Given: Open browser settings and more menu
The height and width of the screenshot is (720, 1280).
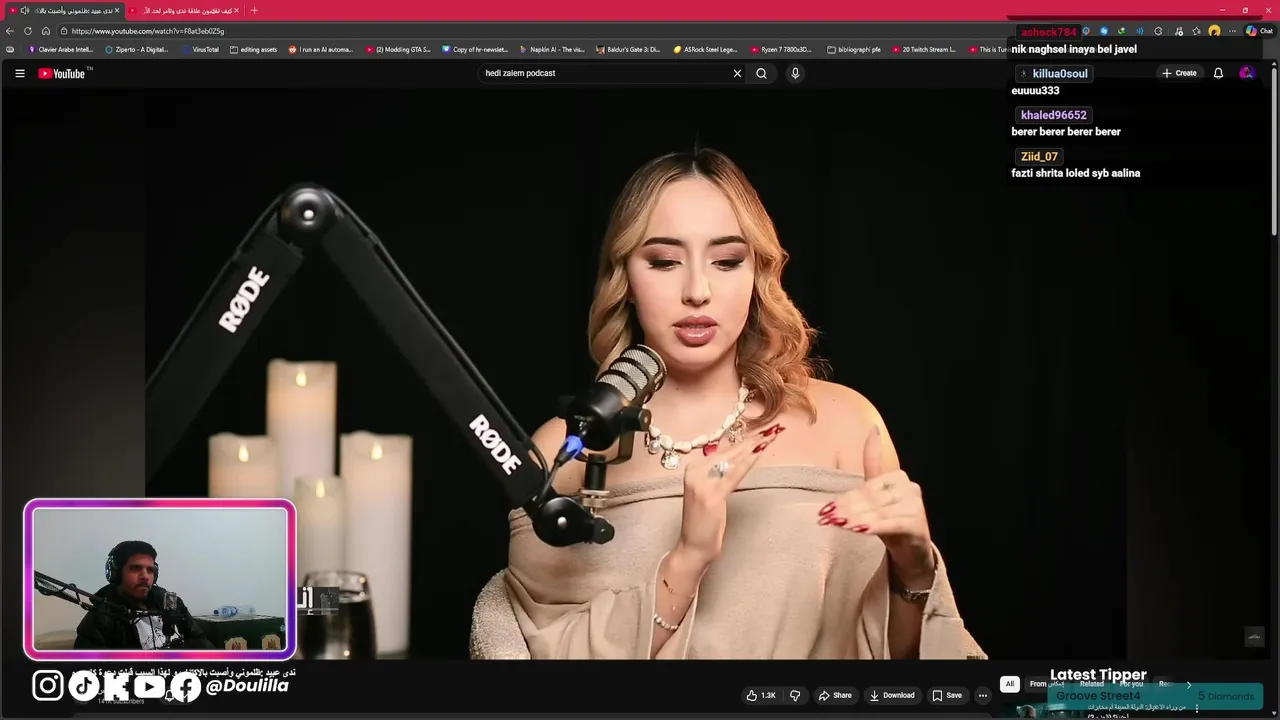Looking at the screenshot, I should 1232,31.
